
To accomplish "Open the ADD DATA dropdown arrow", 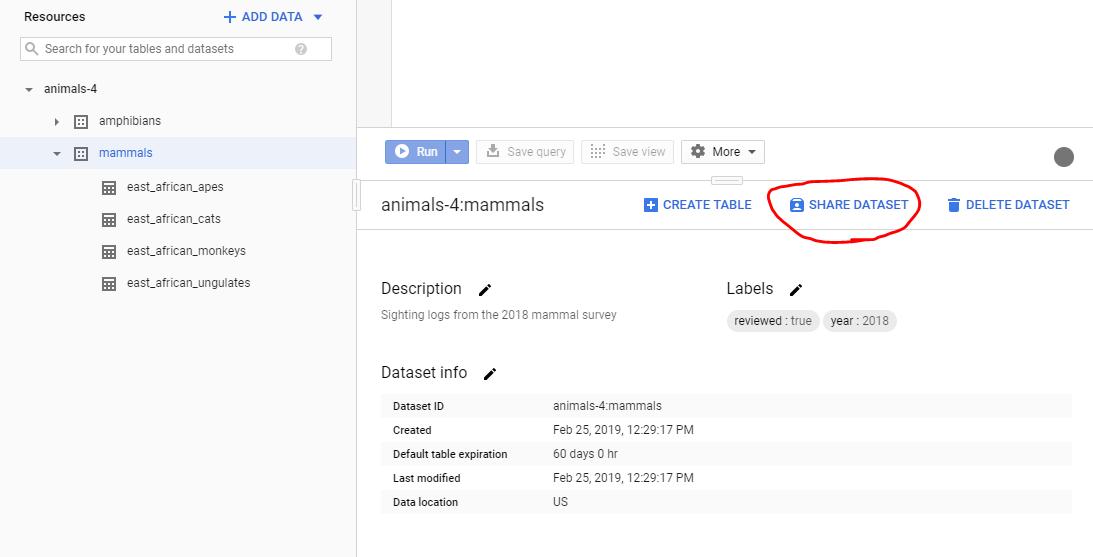I will point(318,17).
